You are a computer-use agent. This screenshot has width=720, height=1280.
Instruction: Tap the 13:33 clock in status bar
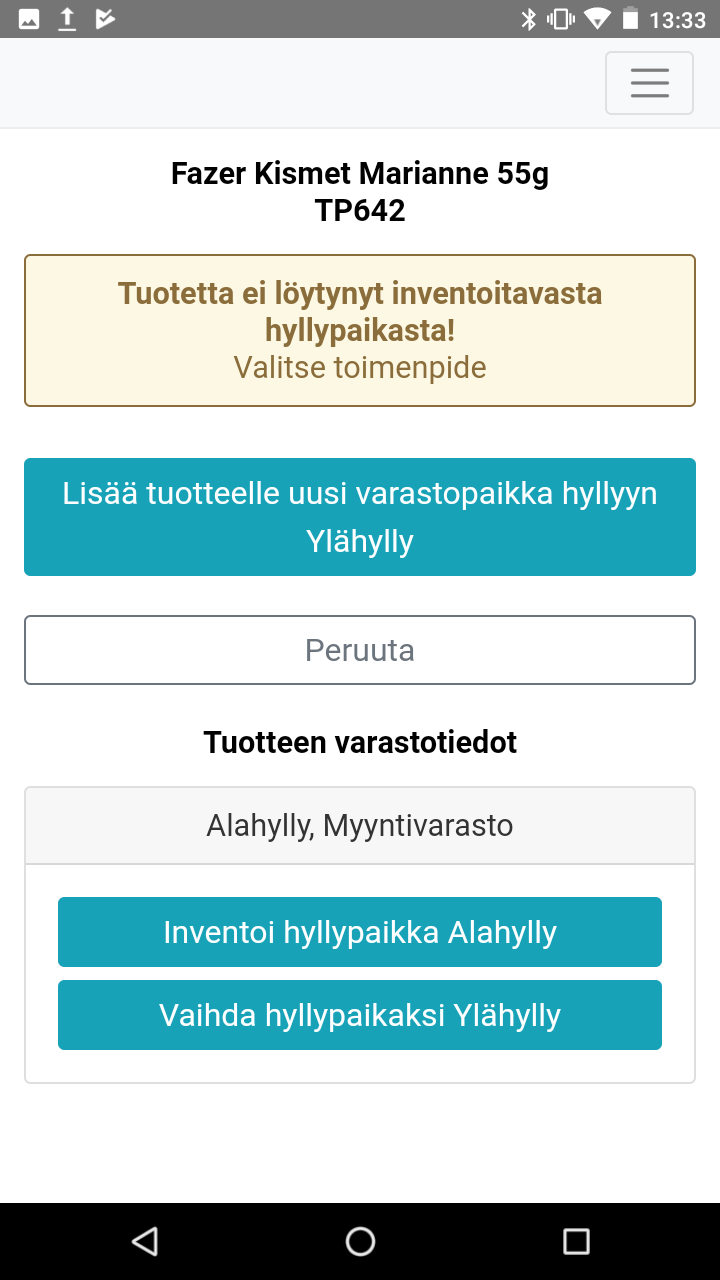677,19
